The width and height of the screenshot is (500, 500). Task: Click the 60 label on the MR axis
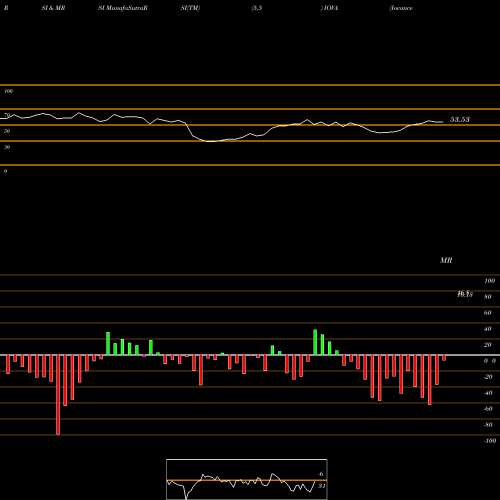pyautogui.click(x=488, y=313)
